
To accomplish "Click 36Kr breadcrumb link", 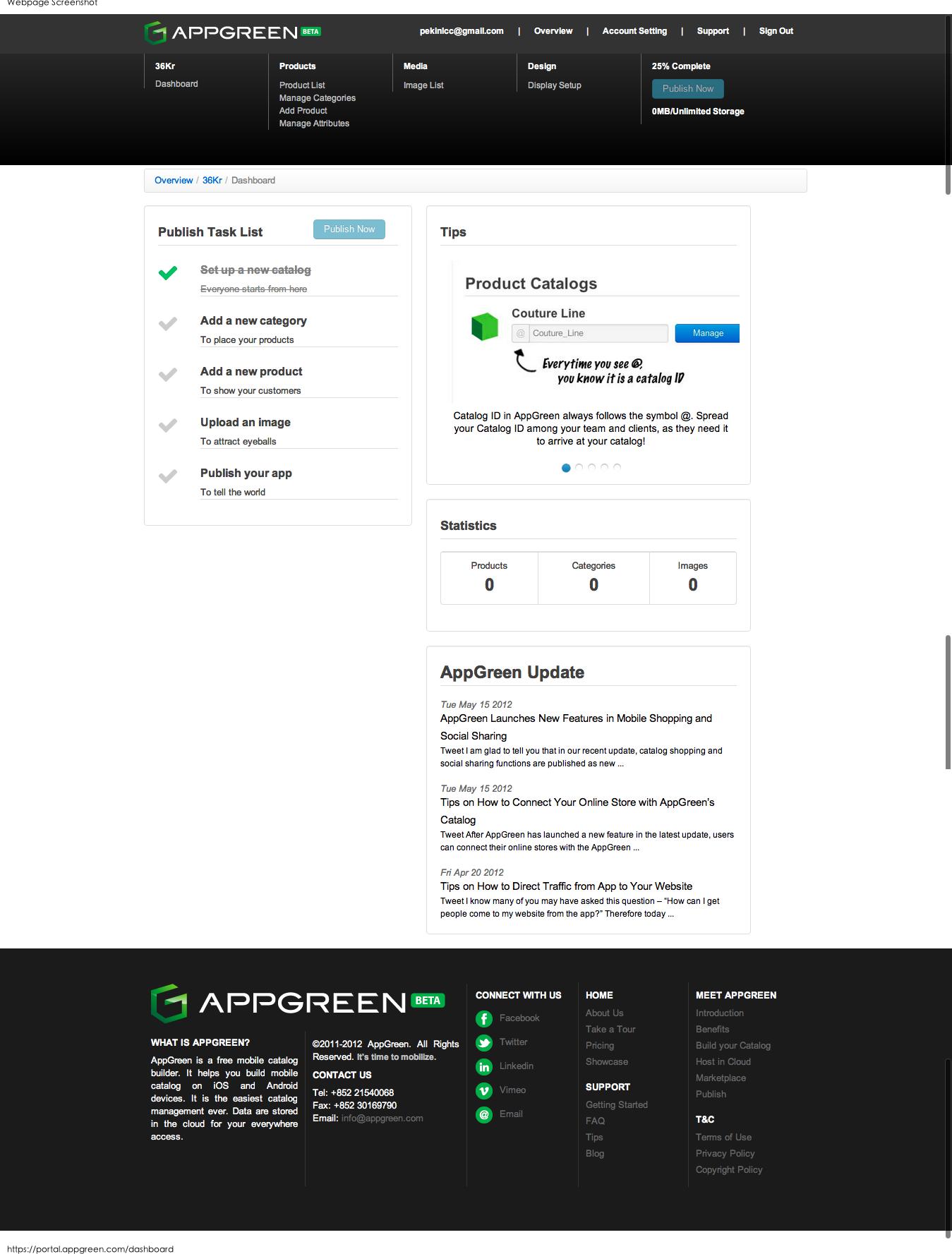I will [x=212, y=181].
